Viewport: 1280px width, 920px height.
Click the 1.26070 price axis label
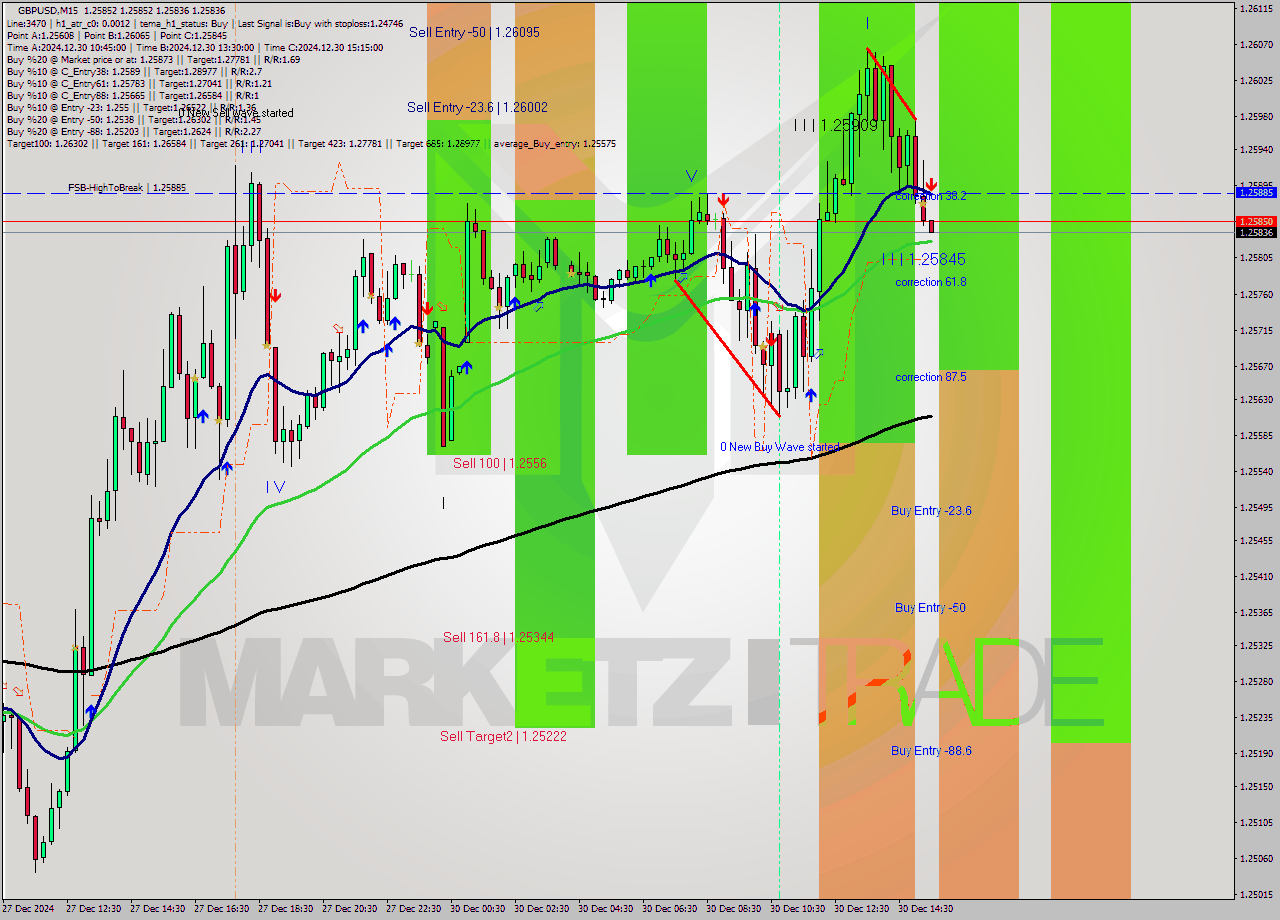click(x=1256, y=44)
